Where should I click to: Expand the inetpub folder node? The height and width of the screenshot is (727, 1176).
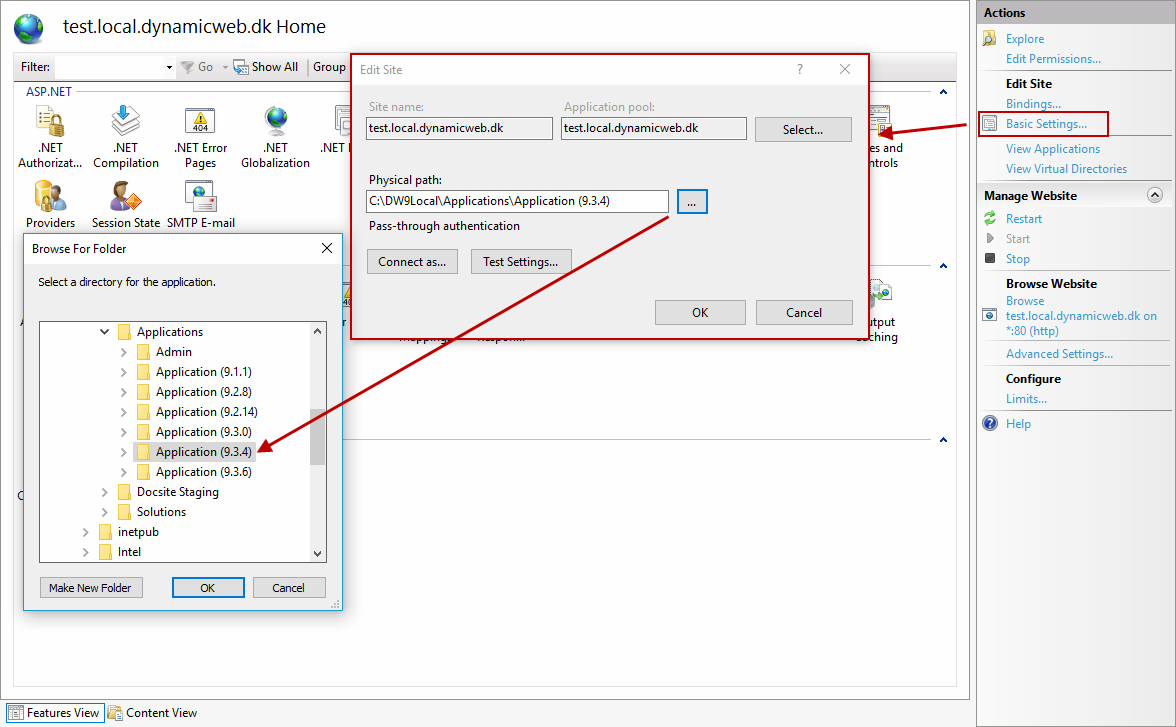pyautogui.click(x=86, y=532)
